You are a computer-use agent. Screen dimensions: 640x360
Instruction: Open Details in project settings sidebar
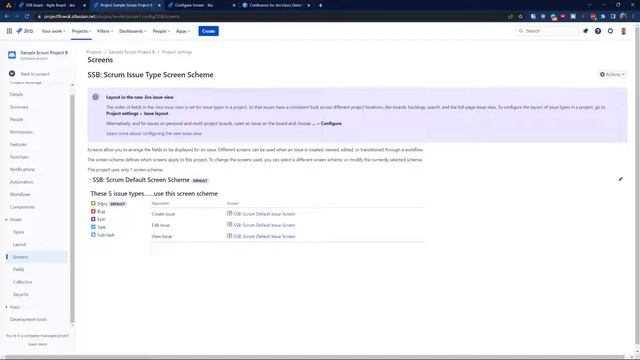click(x=16, y=94)
